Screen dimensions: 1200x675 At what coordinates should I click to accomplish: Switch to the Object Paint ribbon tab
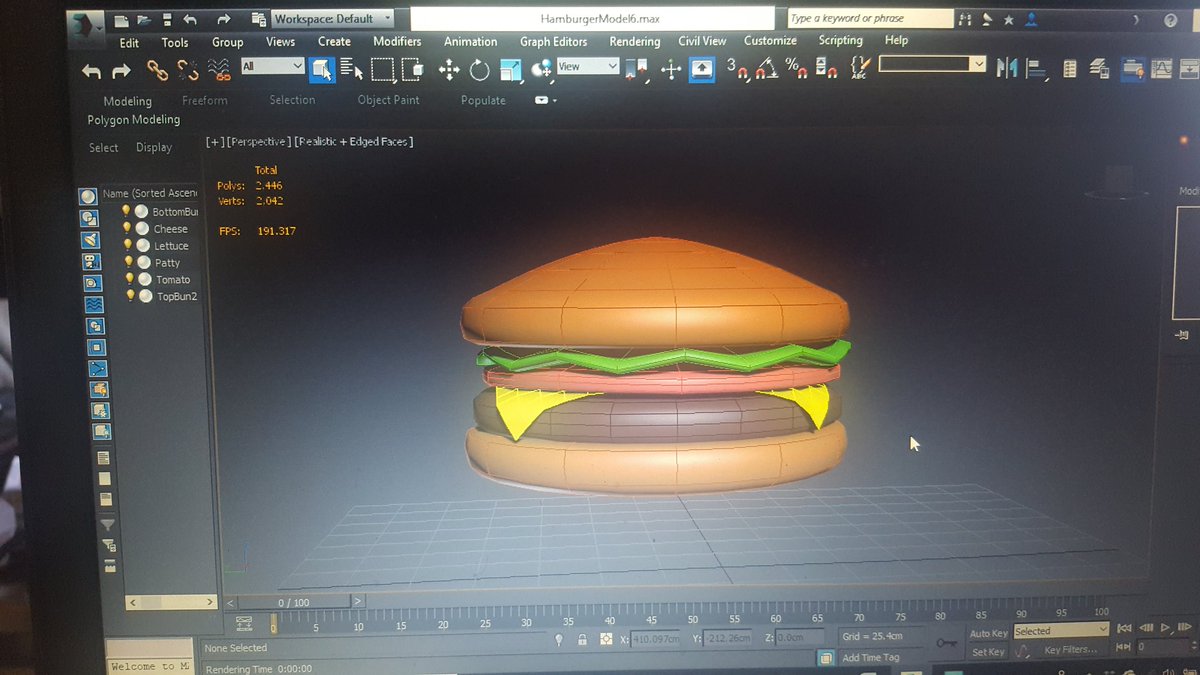coord(389,100)
